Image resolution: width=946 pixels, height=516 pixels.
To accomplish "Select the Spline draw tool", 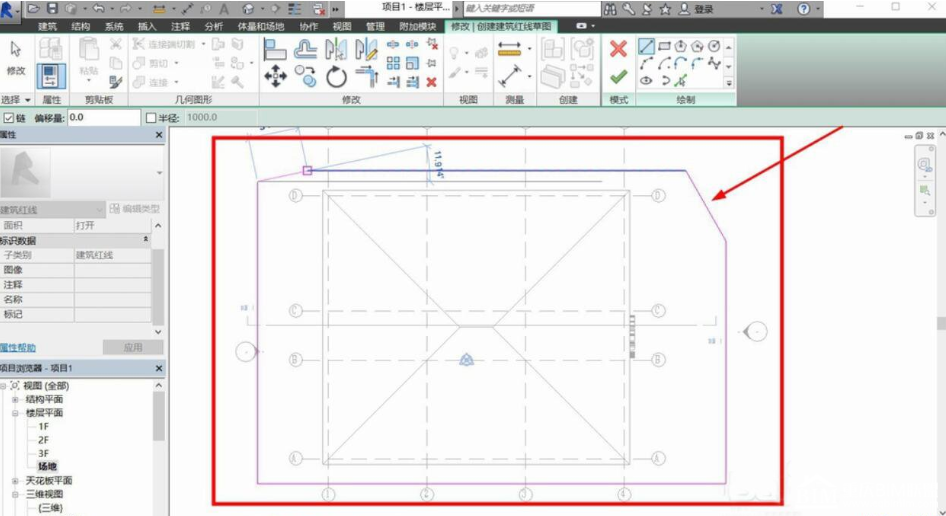I will tap(714, 63).
